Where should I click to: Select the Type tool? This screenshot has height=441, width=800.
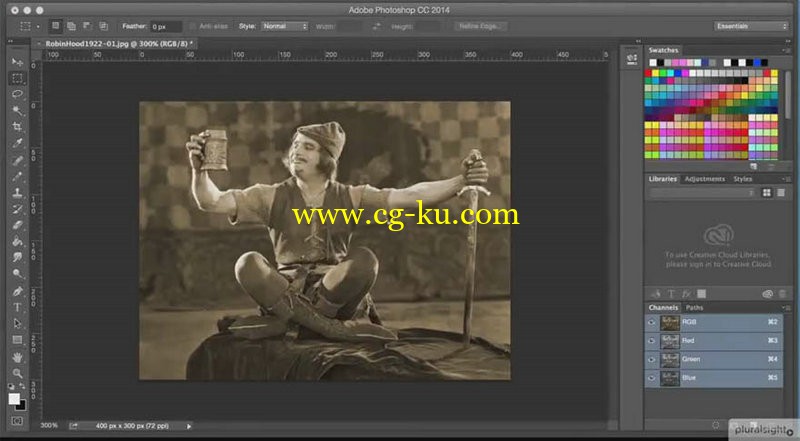[17, 307]
